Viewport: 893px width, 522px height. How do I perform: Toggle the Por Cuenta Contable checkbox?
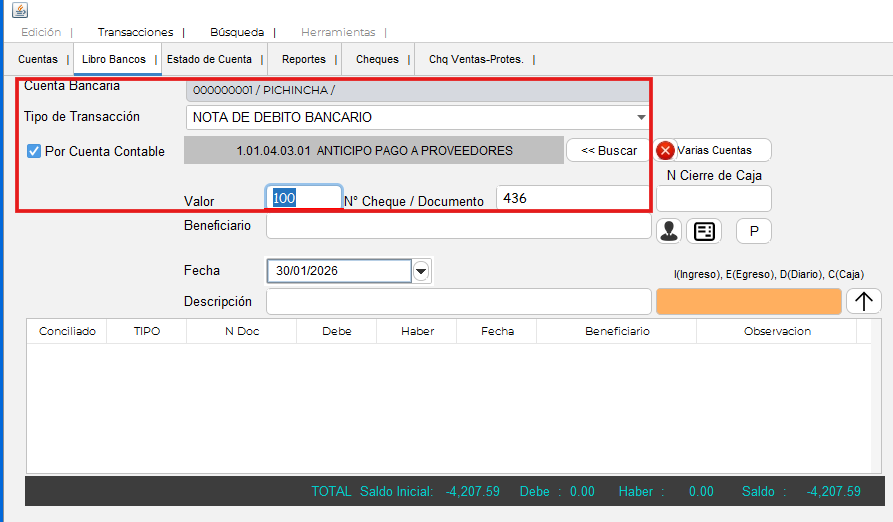coord(34,151)
